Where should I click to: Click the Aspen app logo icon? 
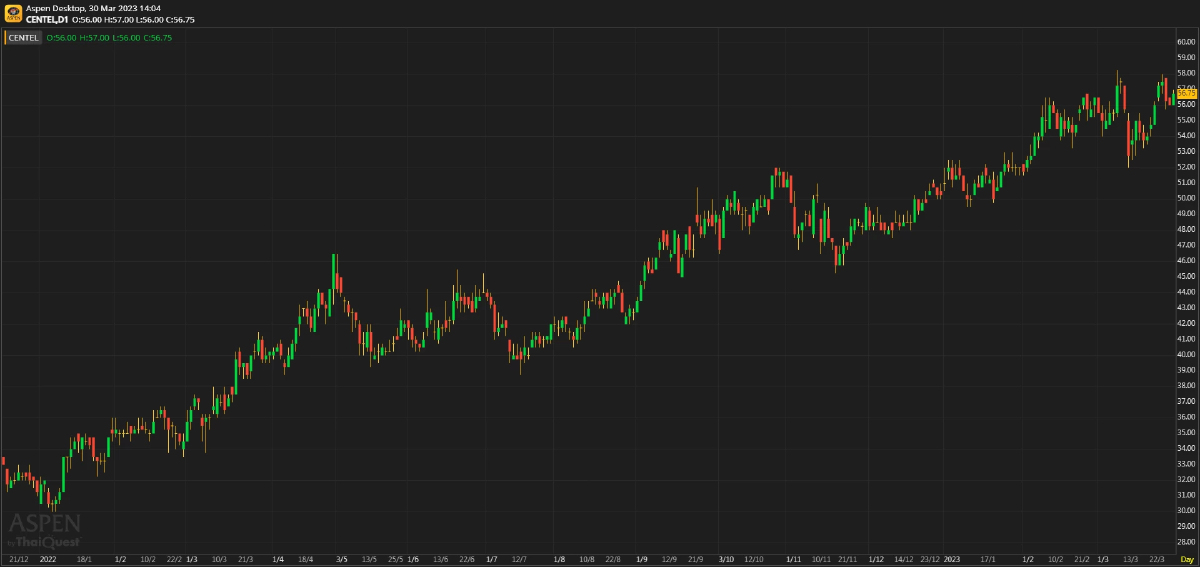[12, 12]
